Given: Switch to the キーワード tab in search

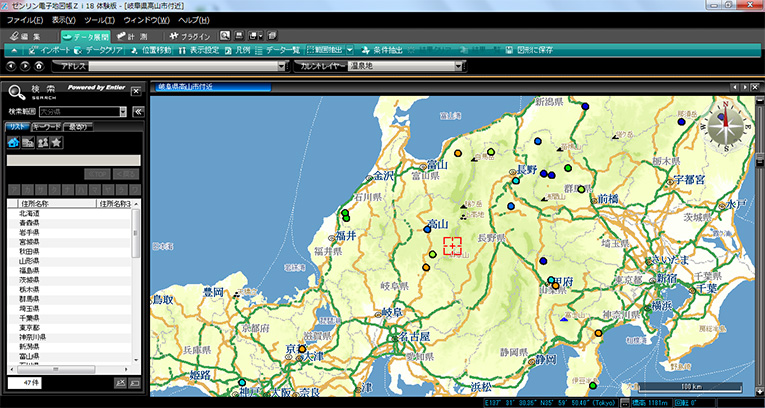Looking at the screenshot, I should pos(46,127).
